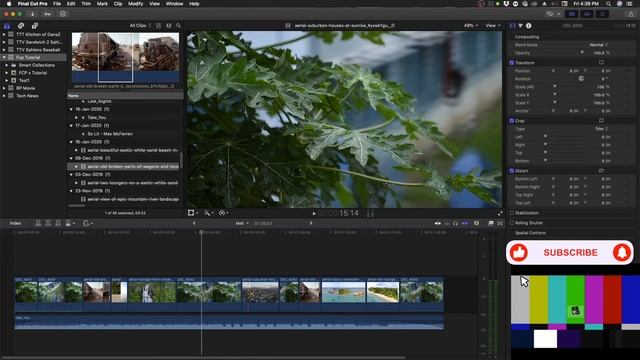Open Enhancements wand menu under viewer
The image size is (640, 360).
(209, 213)
